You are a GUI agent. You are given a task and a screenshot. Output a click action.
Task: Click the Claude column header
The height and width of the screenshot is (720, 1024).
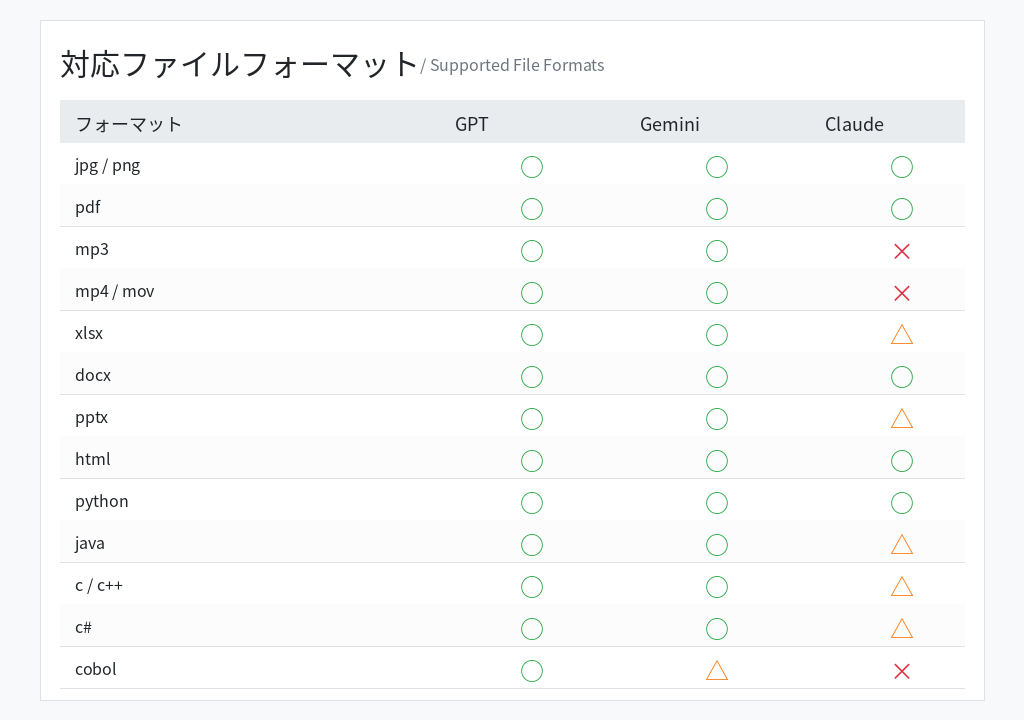tap(854, 124)
